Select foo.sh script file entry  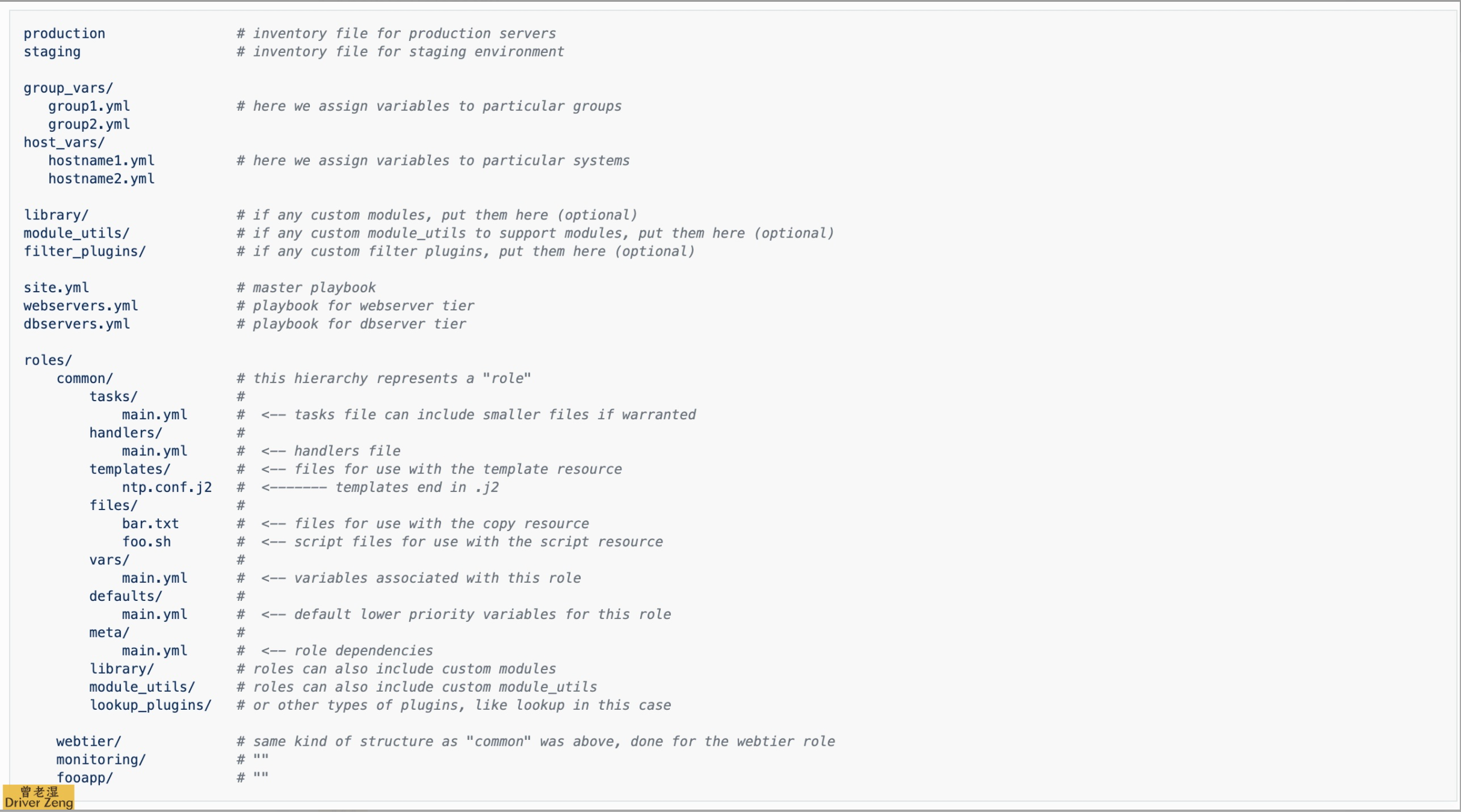click(x=146, y=542)
